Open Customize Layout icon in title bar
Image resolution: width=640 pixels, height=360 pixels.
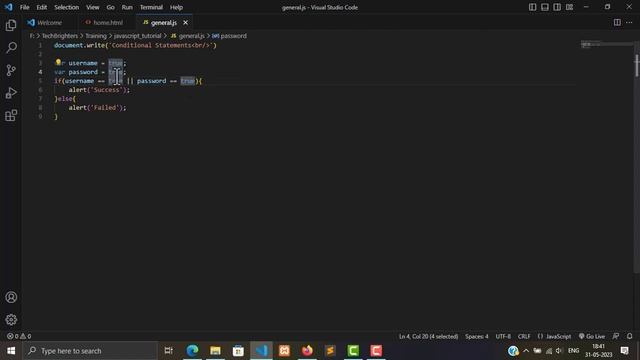(569, 7)
